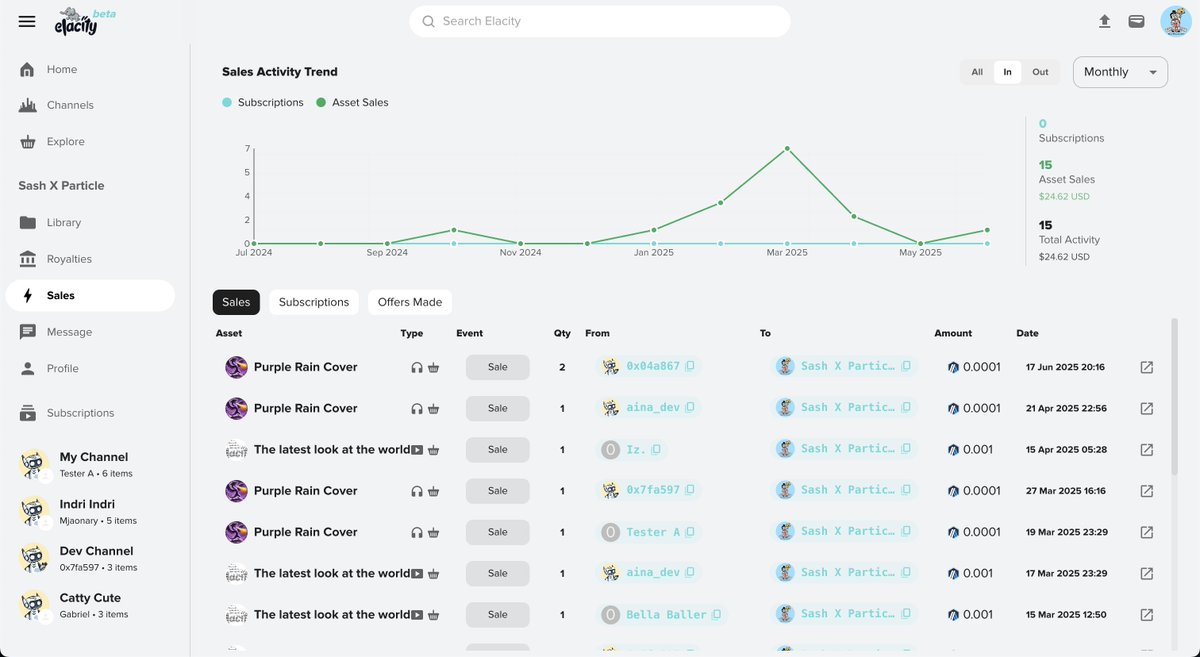
Task: Open the wallet card icon
Action: pyautogui.click(x=1137, y=21)
